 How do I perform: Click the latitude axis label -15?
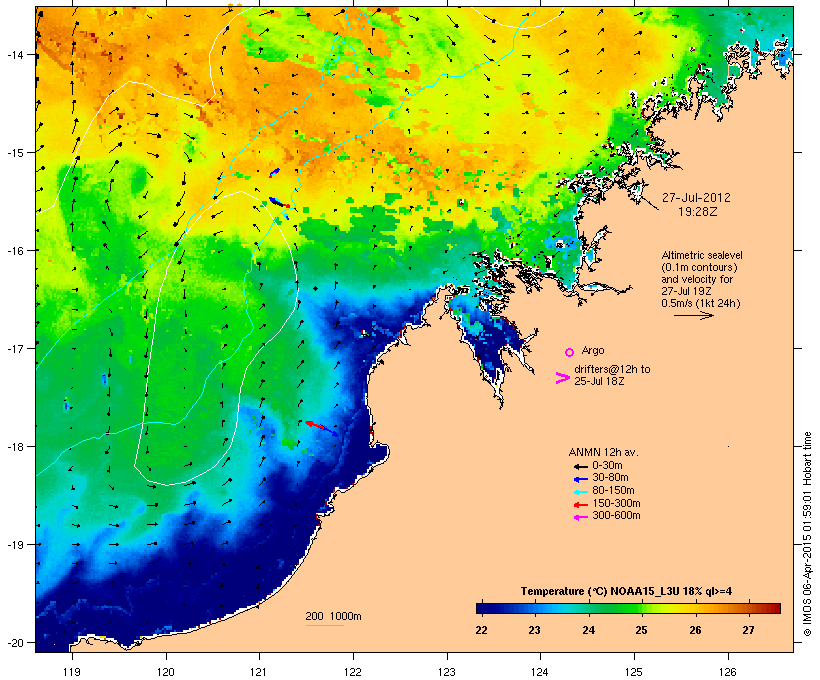point(14,153)
